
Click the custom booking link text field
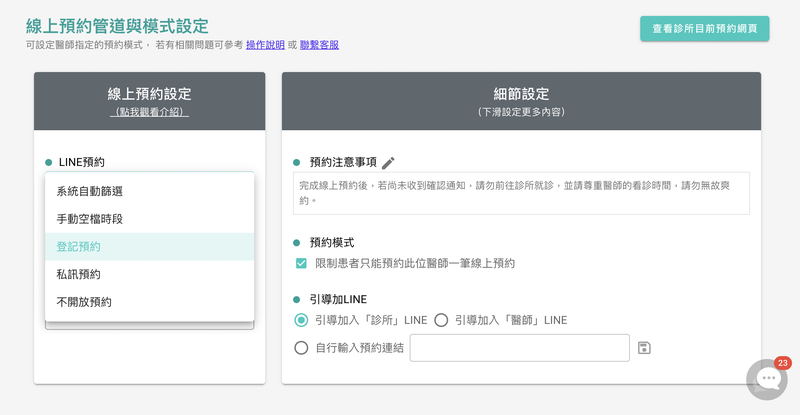[x=519, y=348]
